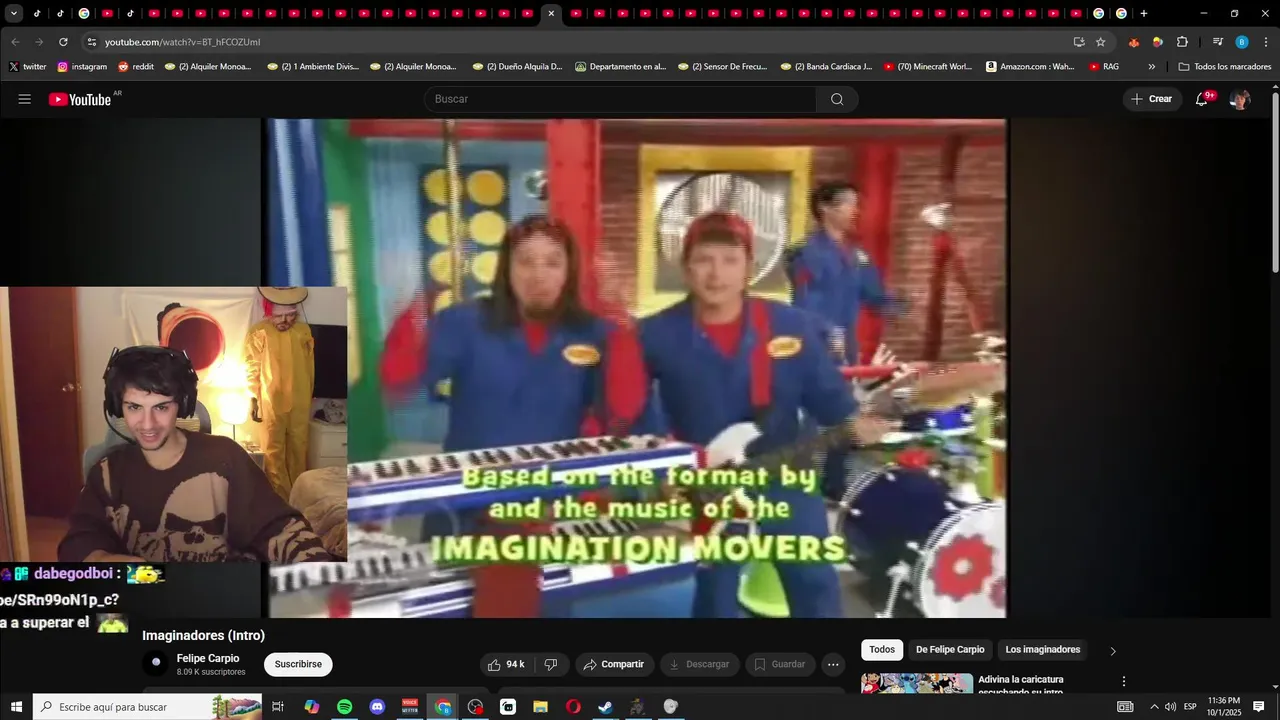Switch ESP keyboard language
The height and width of the screenshot is (720, 1280).
1190,707
